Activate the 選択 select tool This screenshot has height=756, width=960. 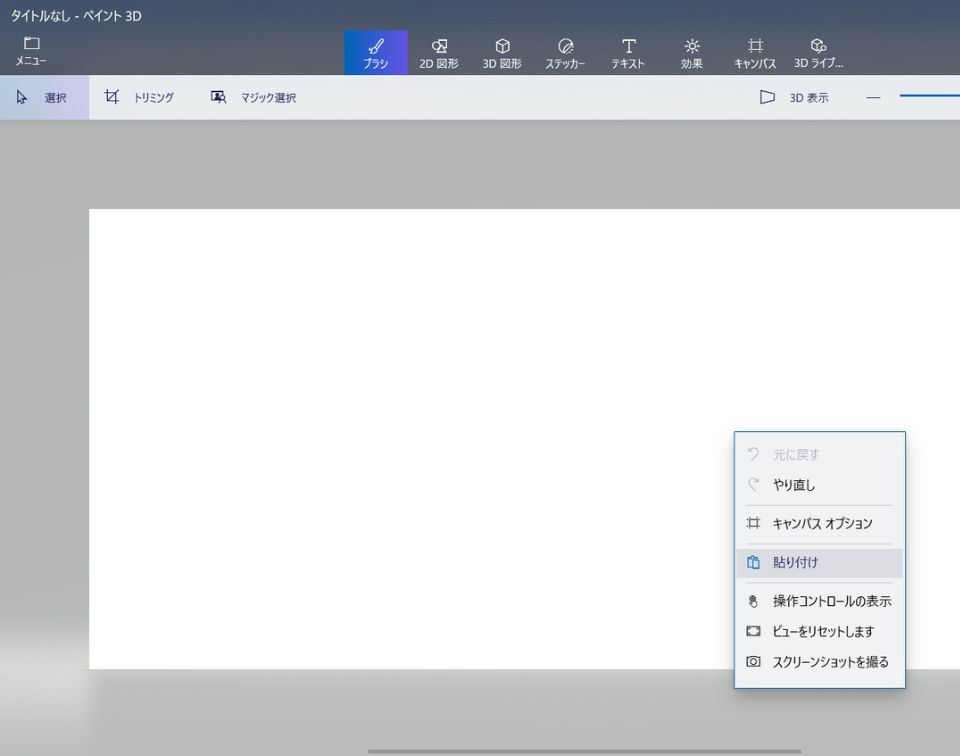[44, 97]
